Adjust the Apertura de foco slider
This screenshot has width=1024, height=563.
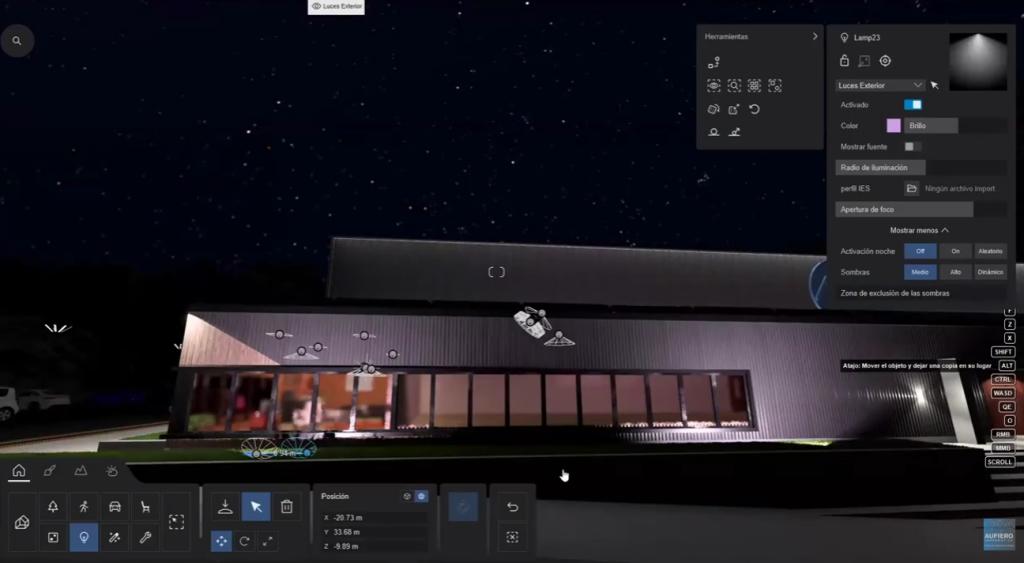(x=921, y=209)
